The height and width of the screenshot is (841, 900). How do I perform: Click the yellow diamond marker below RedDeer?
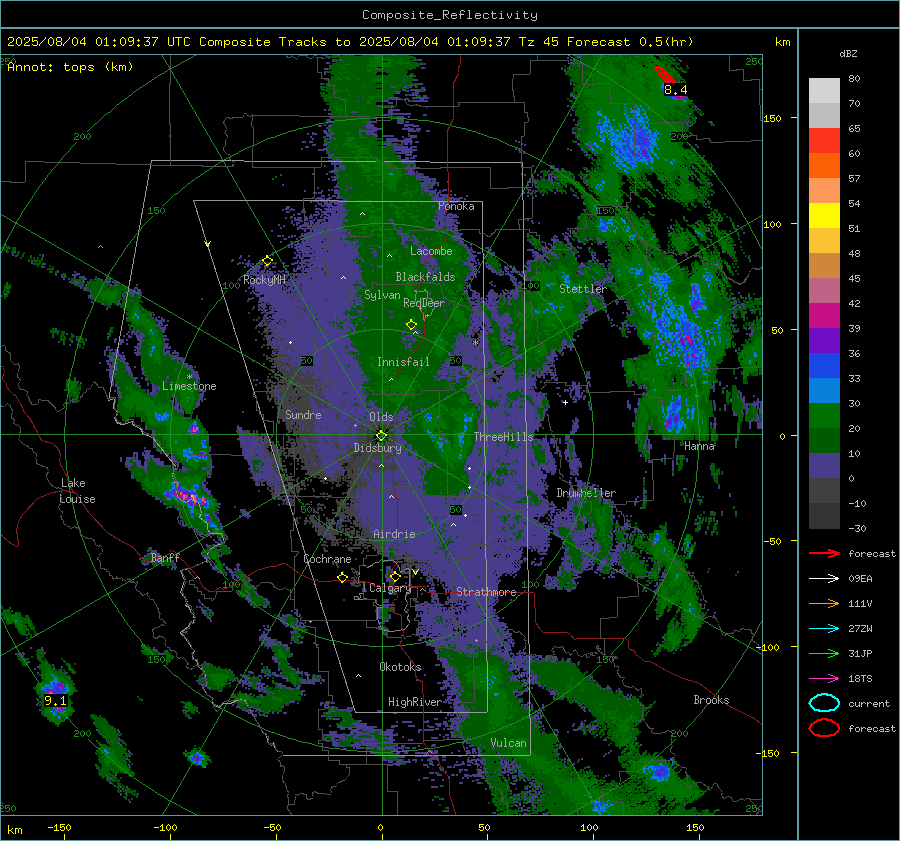[411, 325]
